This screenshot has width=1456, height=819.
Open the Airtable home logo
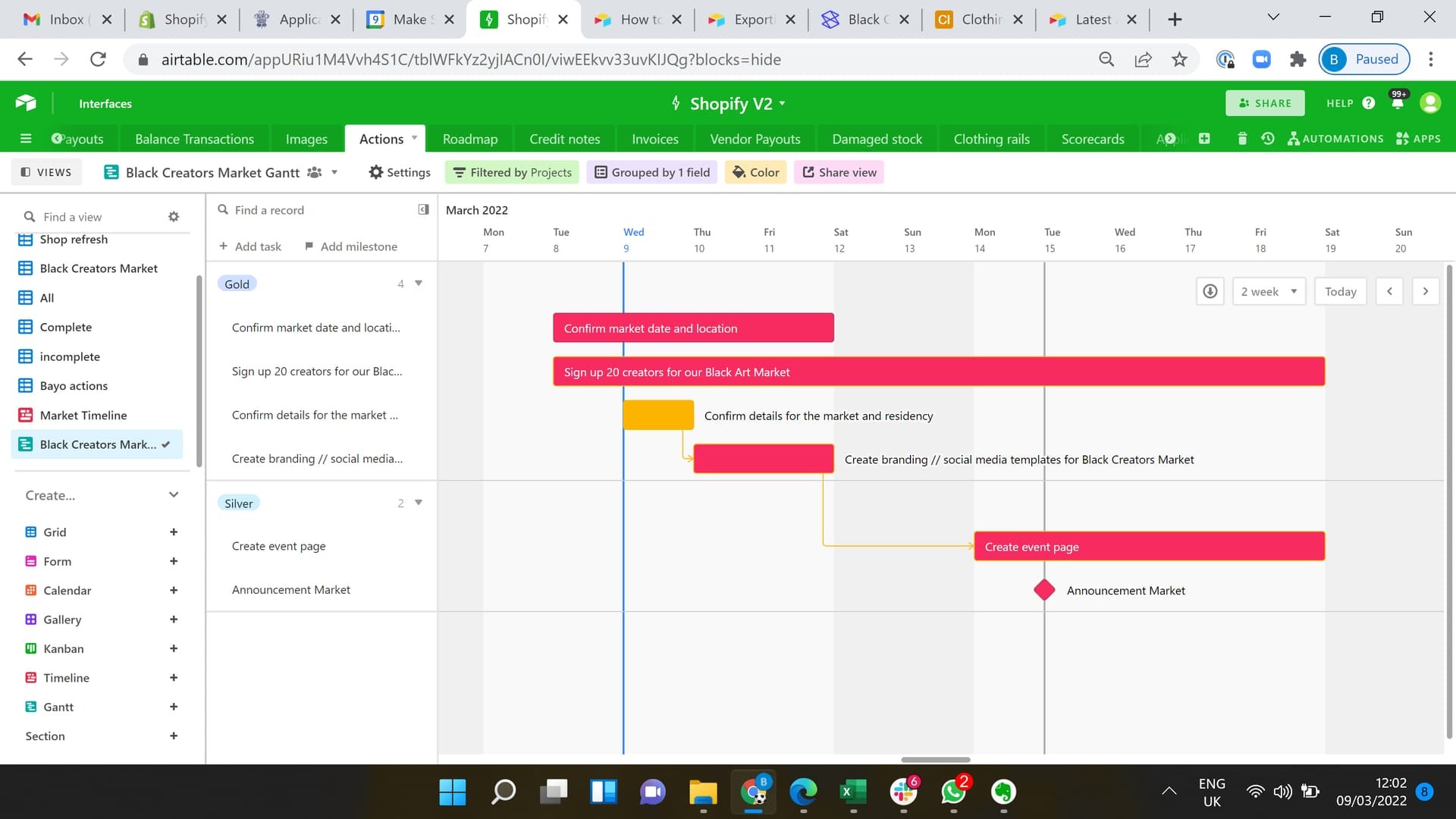point(26,103)
